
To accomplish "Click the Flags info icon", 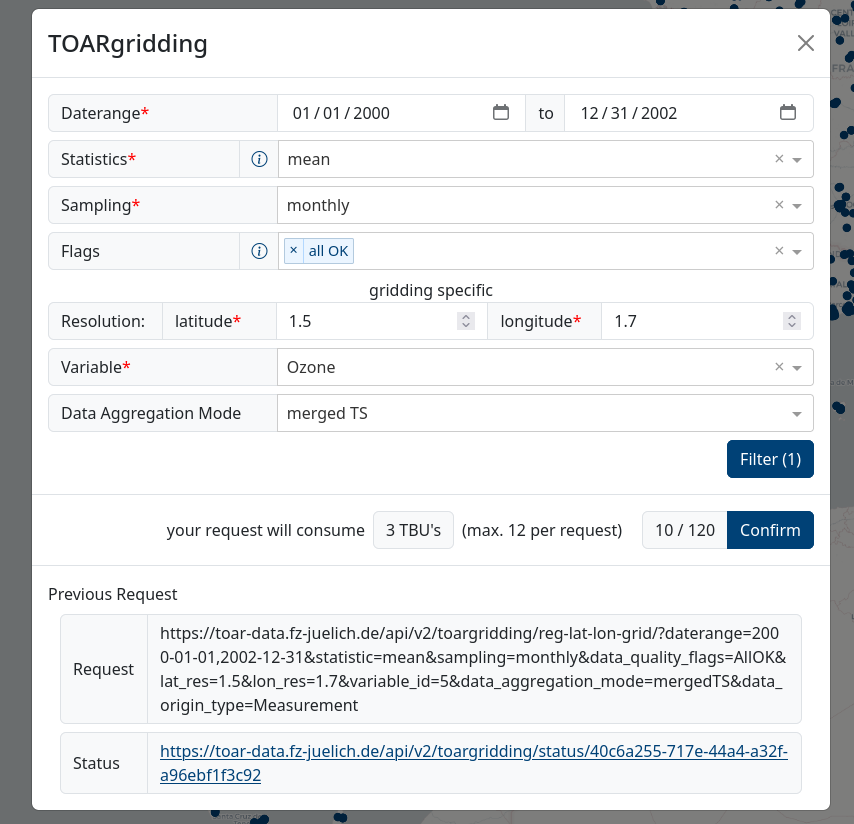I will click(259, 251).
